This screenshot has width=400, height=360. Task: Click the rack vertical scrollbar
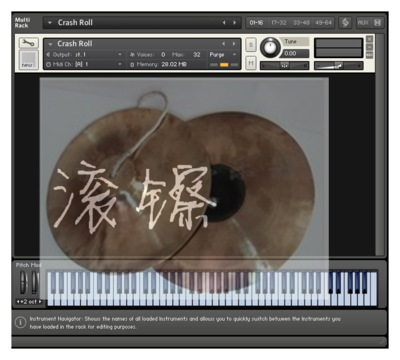point(380,144)
